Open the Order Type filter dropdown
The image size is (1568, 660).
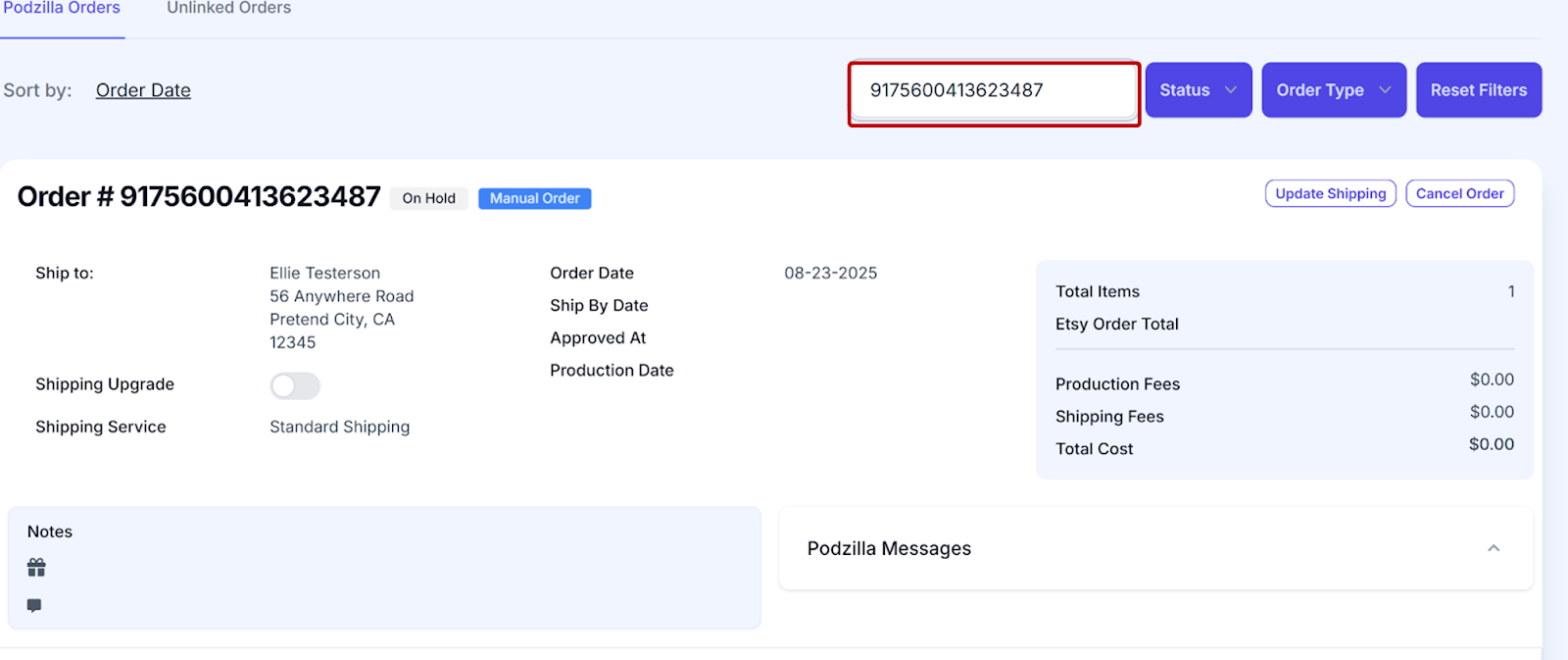point(1333,90)
